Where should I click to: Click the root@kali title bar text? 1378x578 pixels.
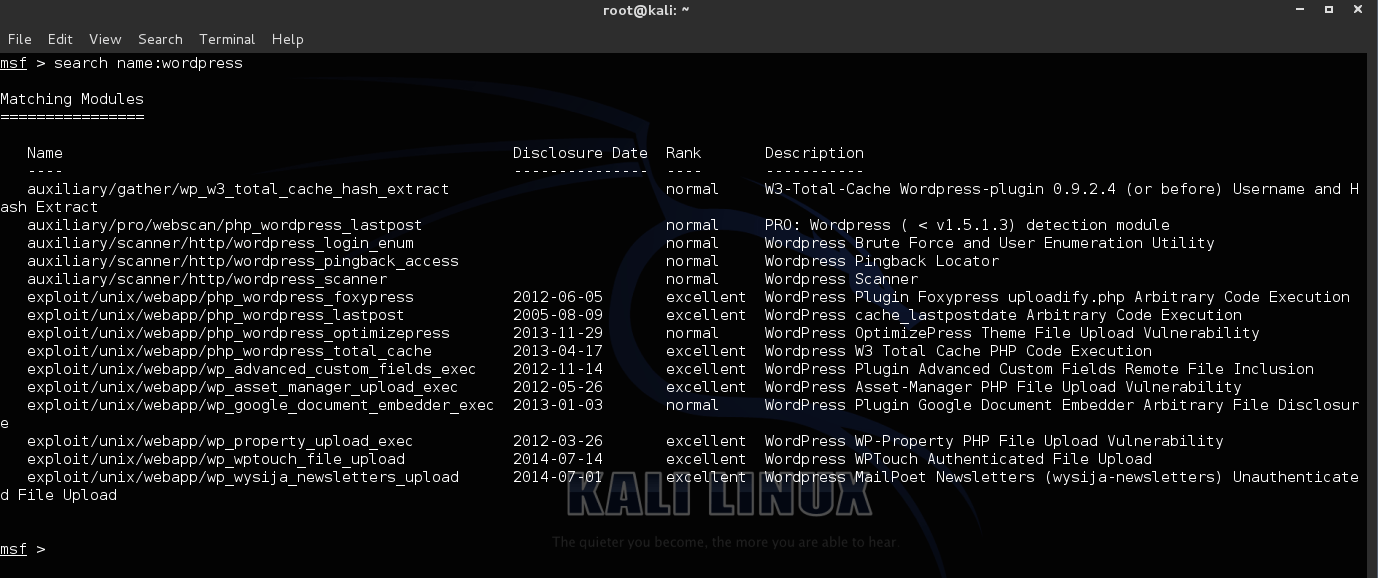click(646, 10)
